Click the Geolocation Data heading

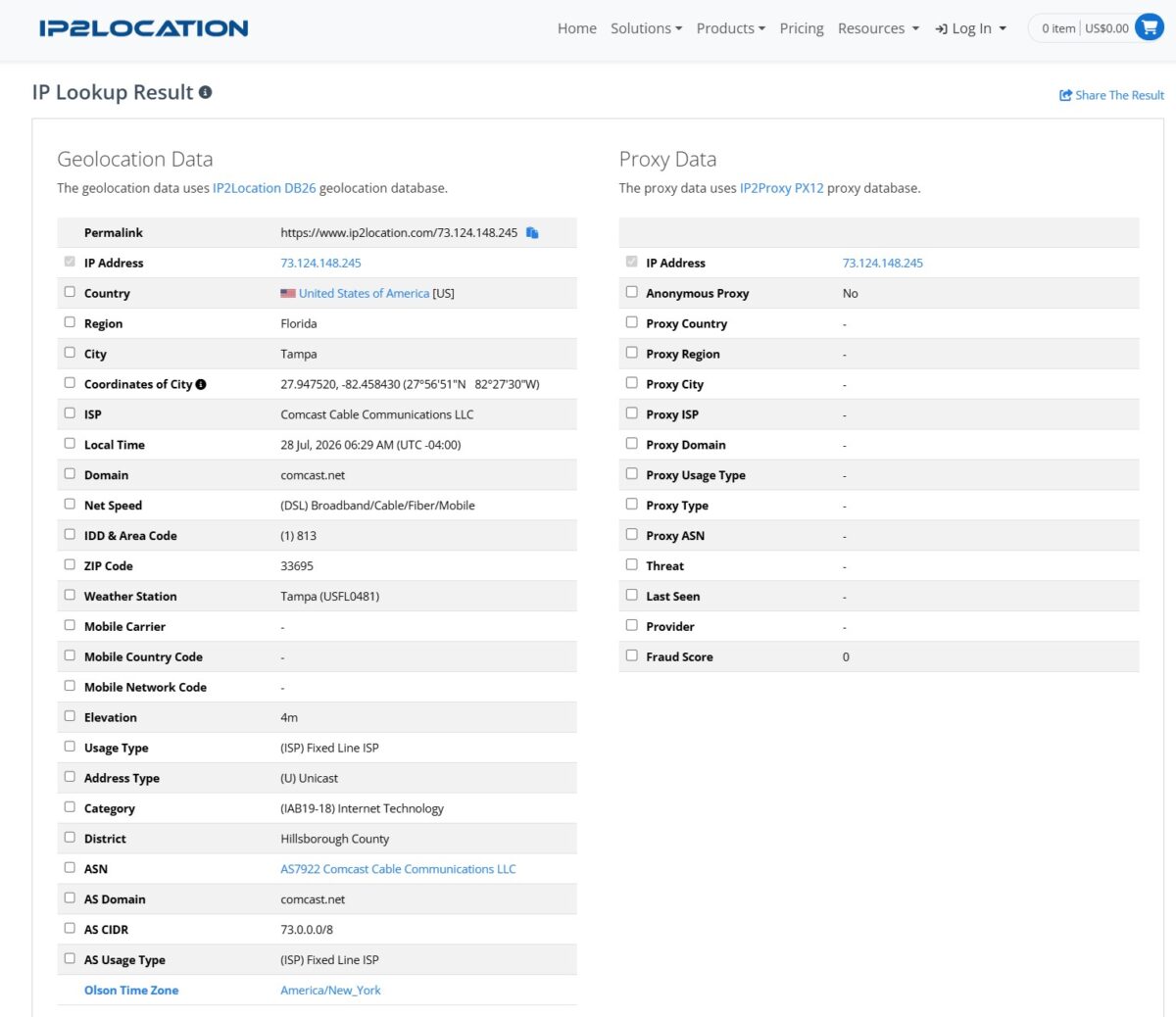(x=135, y=159)
